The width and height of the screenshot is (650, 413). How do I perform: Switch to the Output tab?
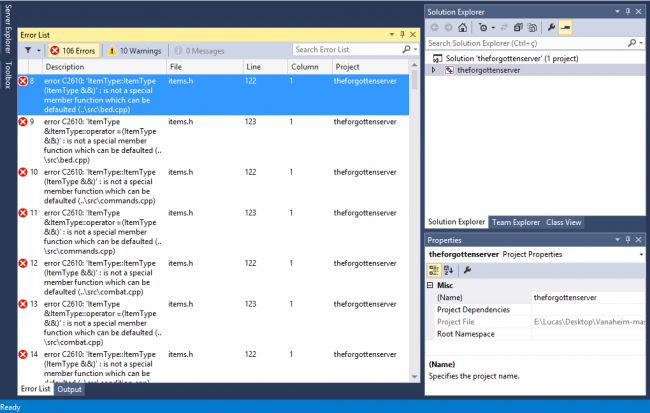[x=69, y=389]
